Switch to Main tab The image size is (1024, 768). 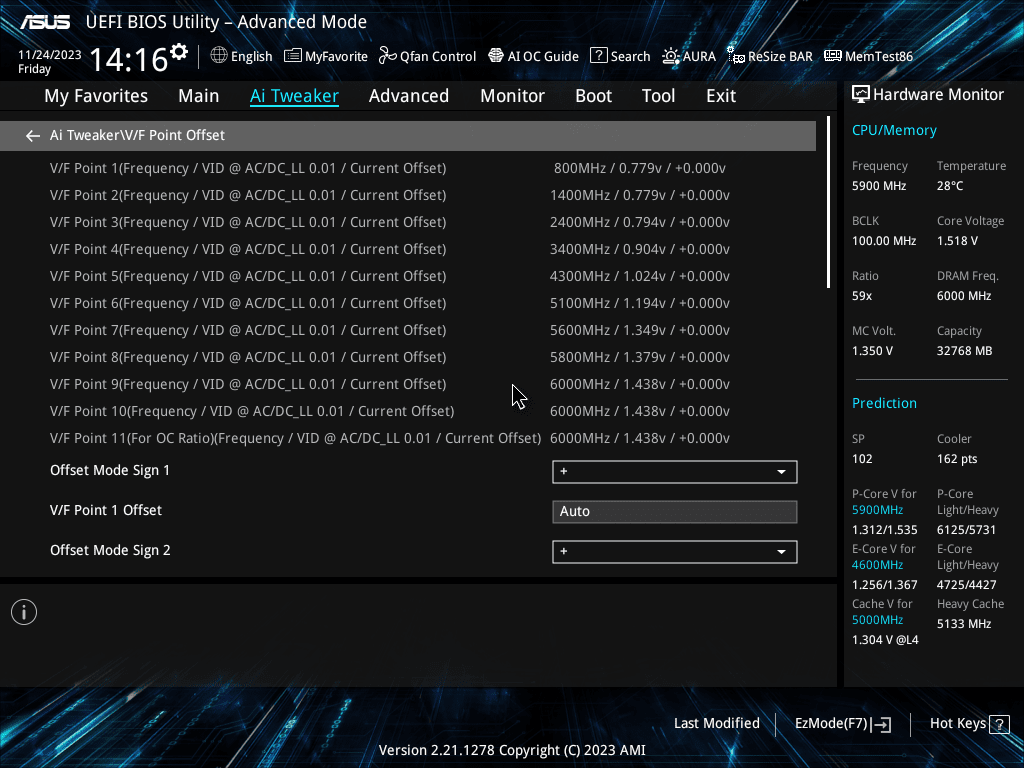pyautogui.click(x=199, y=96)
